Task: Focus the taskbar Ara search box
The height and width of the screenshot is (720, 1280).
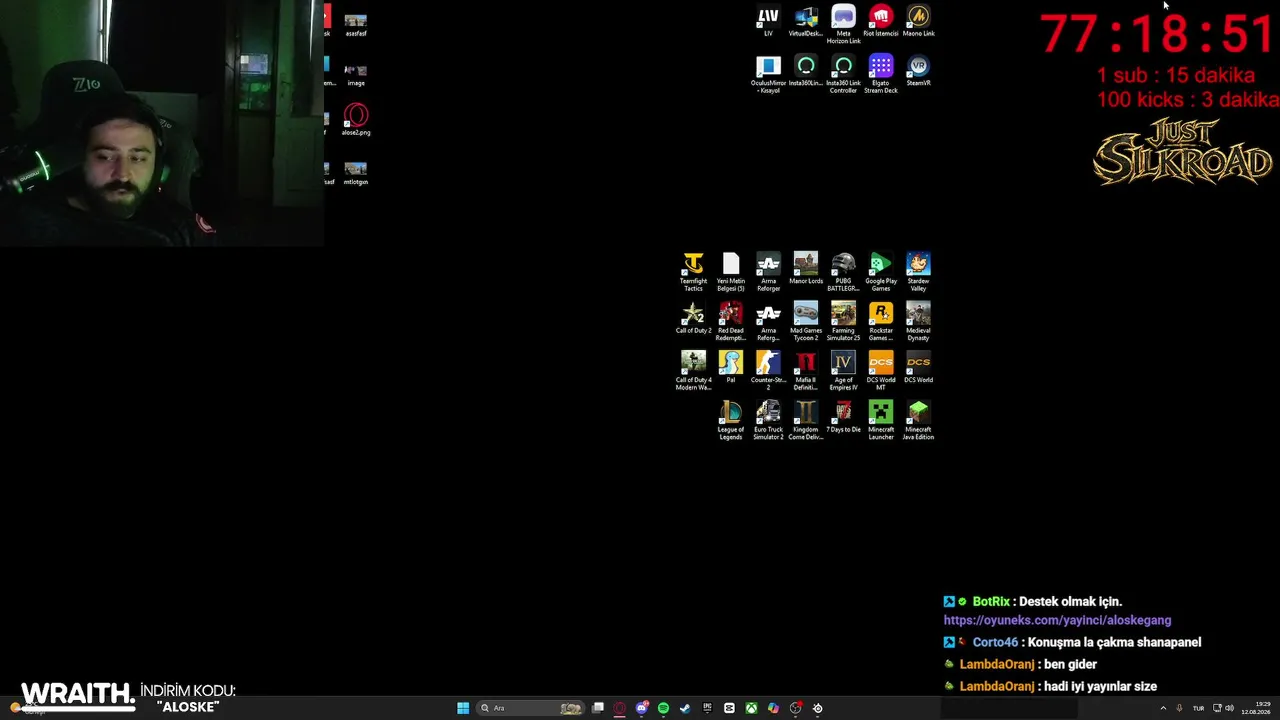Action: (x=531, y=708)
